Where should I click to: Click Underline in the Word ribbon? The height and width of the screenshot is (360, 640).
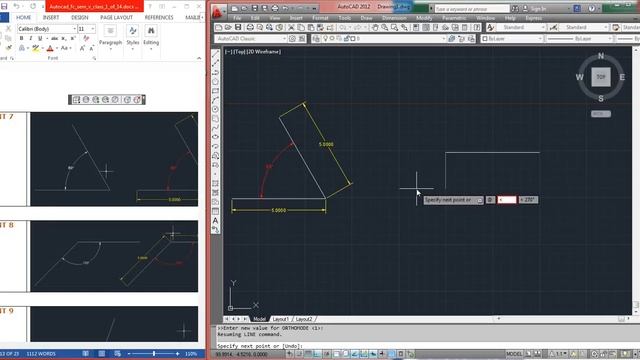pyautogui.click(x=40, y=38)
